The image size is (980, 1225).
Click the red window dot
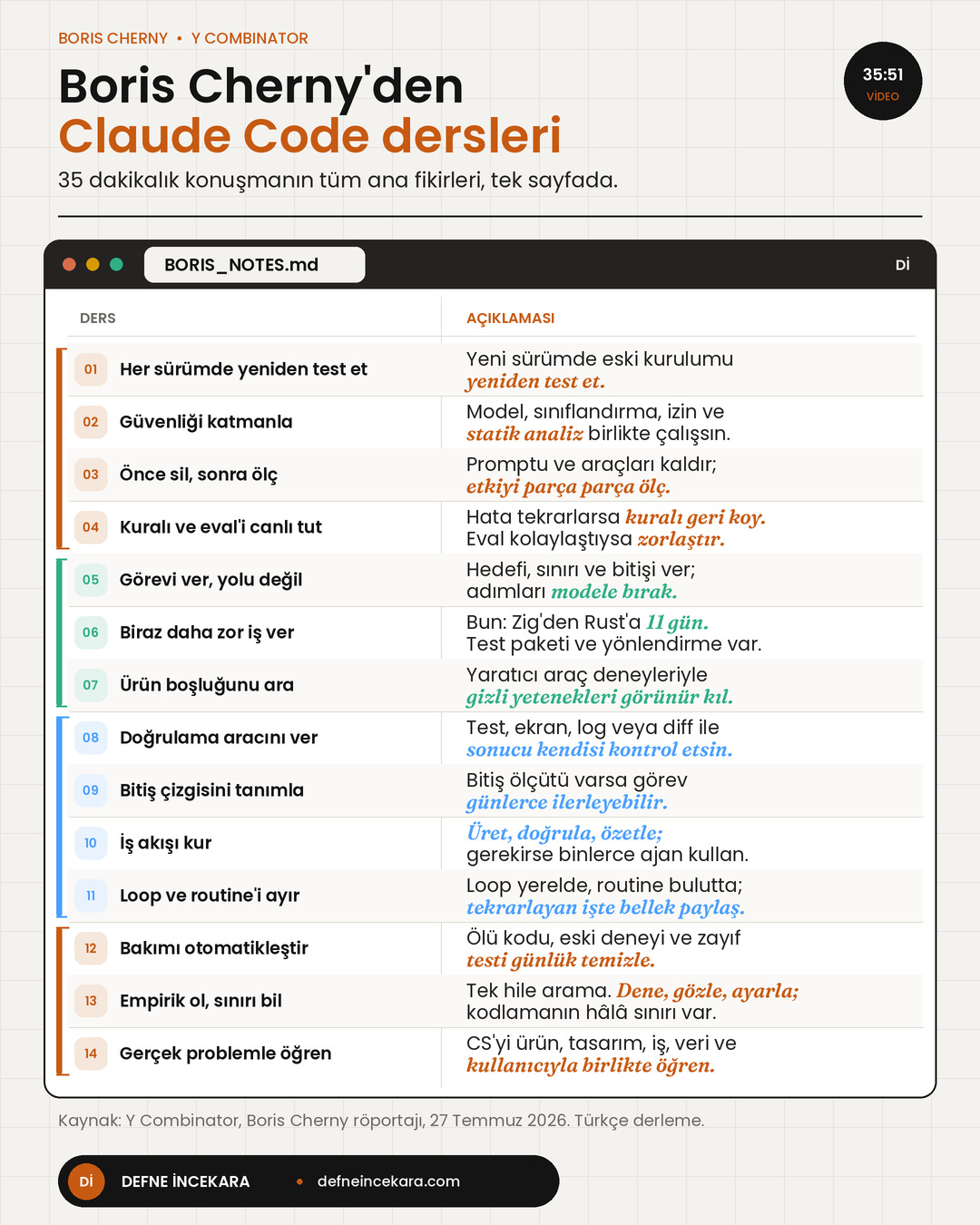tap(69, 264)
